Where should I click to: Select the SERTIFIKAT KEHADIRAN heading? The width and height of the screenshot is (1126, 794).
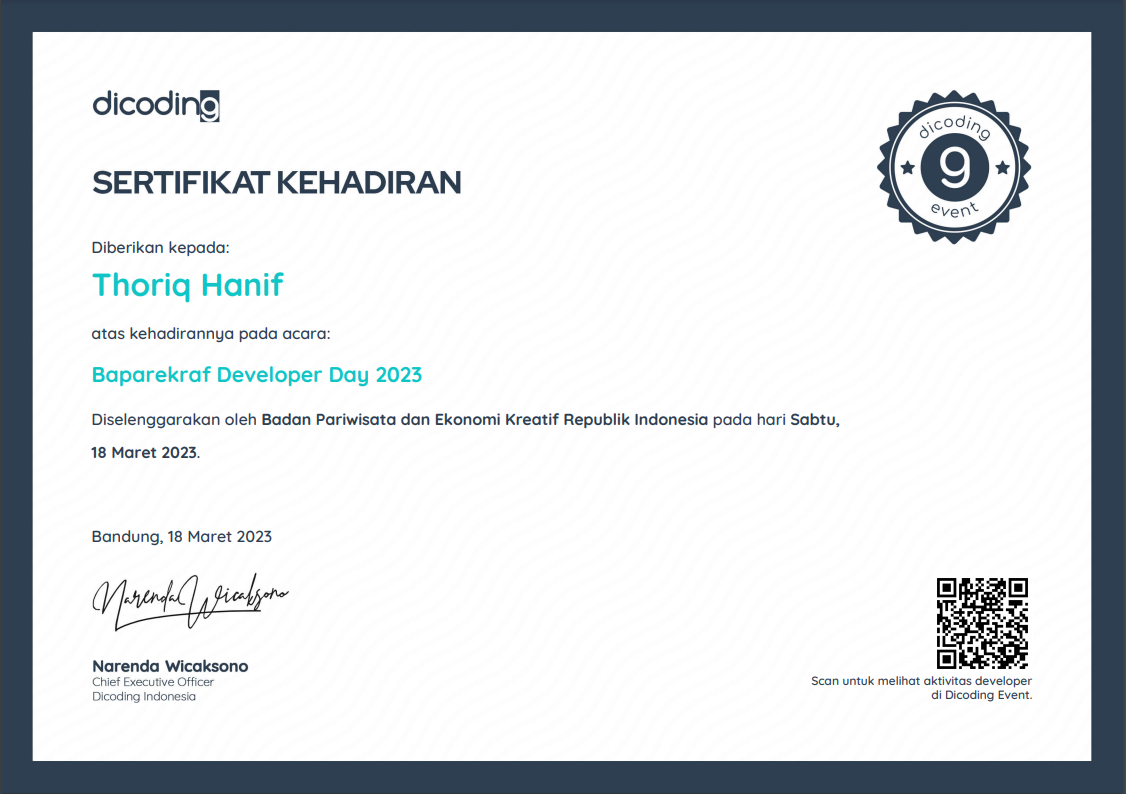pyautogui.click(x=276, y=182)
